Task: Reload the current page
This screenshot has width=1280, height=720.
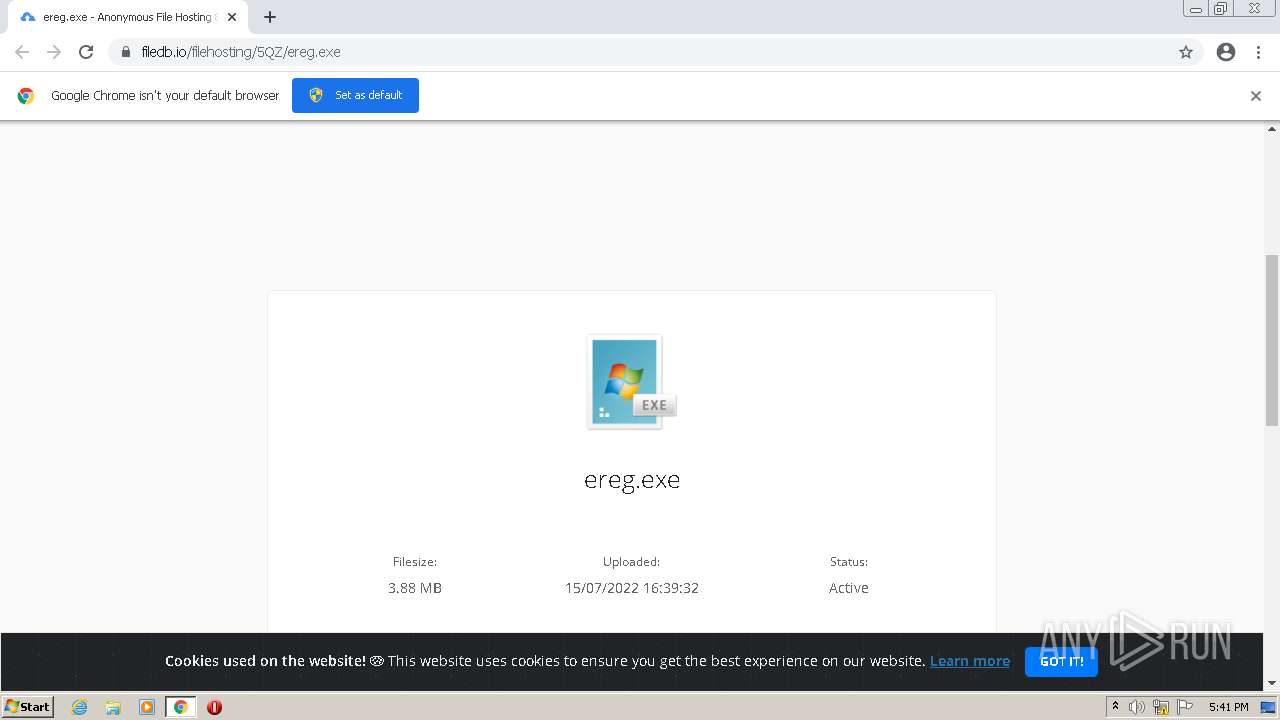Action: [86, 52]
